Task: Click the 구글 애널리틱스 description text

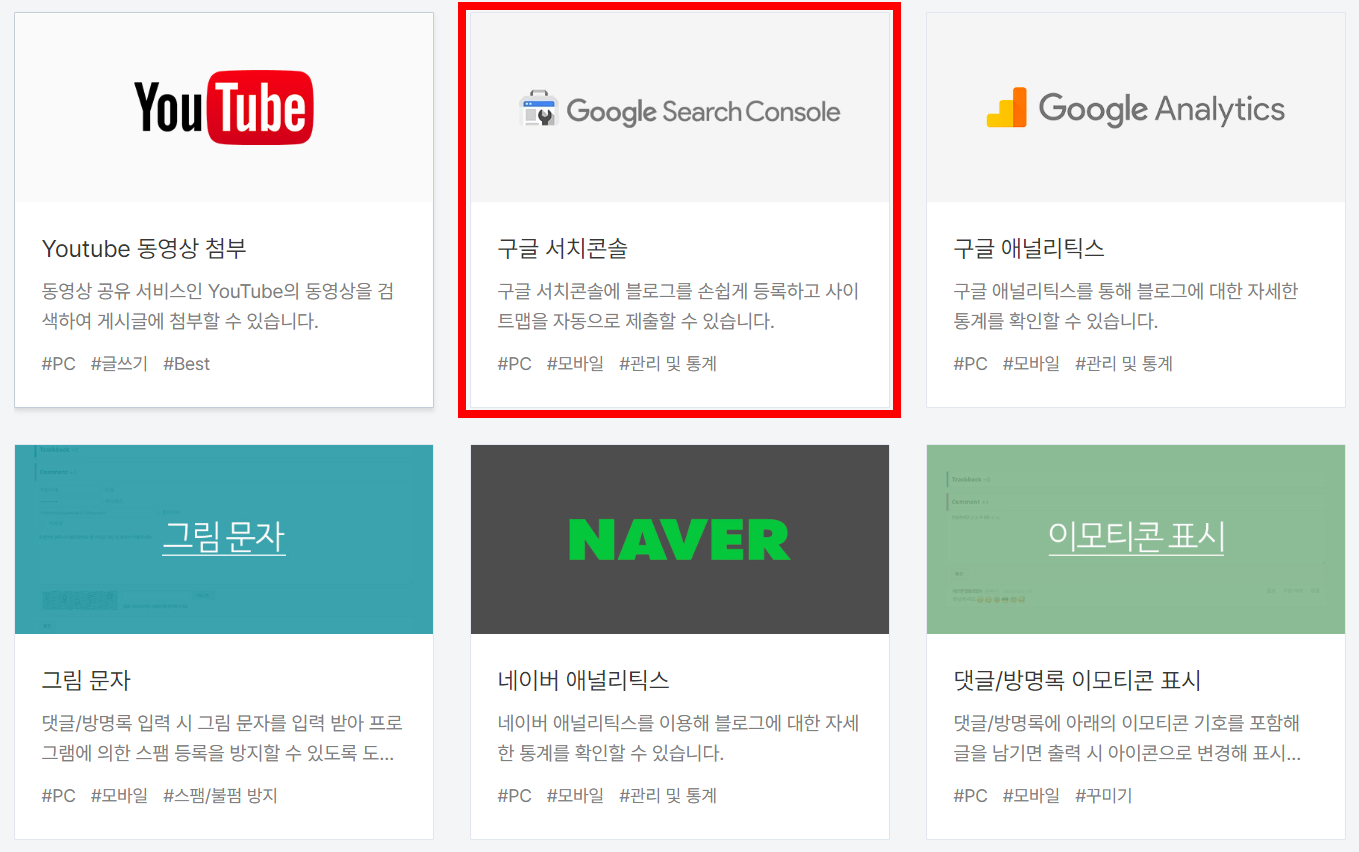Action: click(x=1126, y=306)
